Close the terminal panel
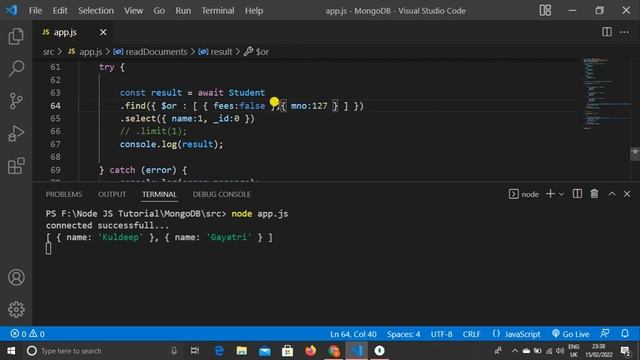 coord(627,194)
